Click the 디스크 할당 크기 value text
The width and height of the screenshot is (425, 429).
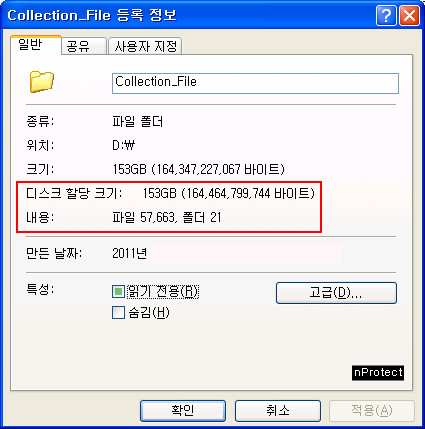click(229, 193)
